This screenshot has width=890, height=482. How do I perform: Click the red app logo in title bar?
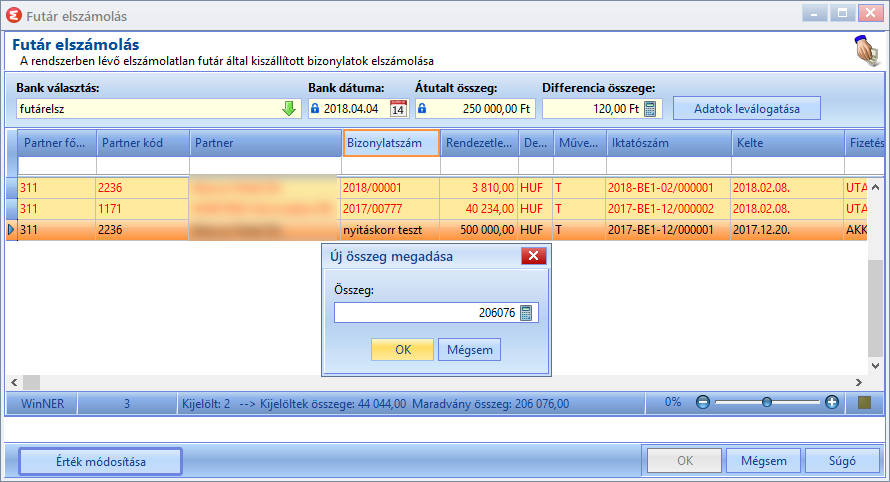(x=14, y=16)
